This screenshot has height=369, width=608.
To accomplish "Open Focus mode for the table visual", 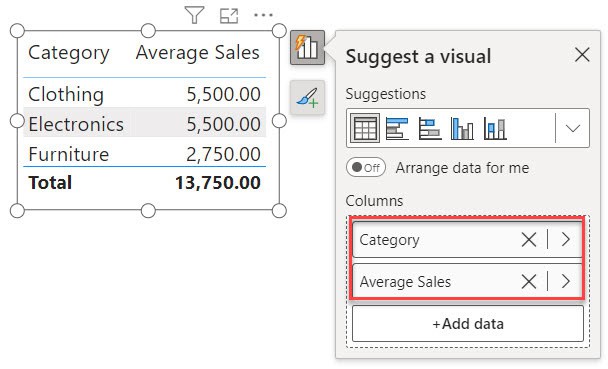I will pos(229,16).
